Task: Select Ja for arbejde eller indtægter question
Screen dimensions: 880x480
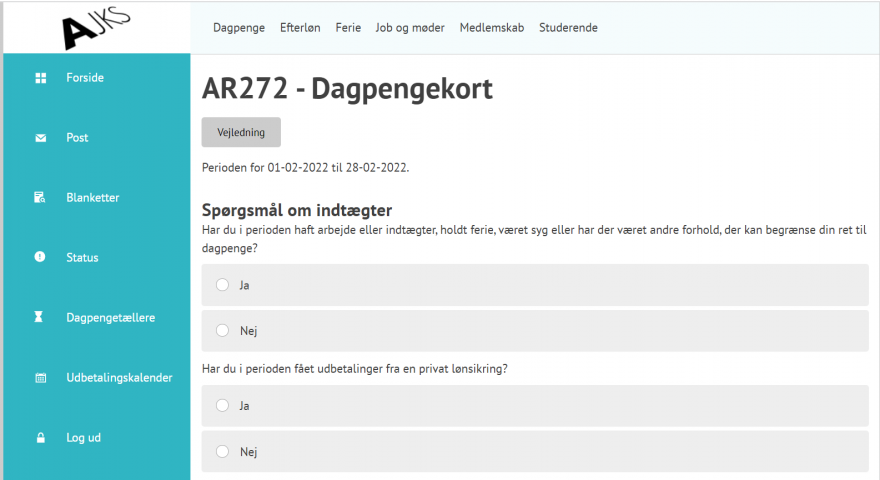Action: click(x=535, y=285)
